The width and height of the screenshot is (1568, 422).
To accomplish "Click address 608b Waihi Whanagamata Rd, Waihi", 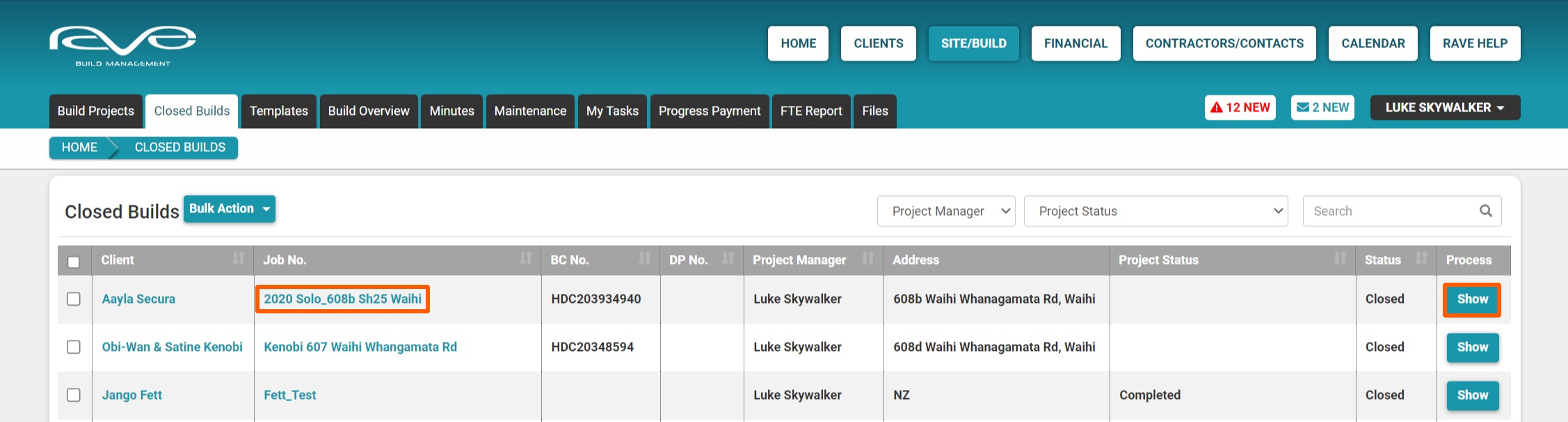I will tap(994, 299).
